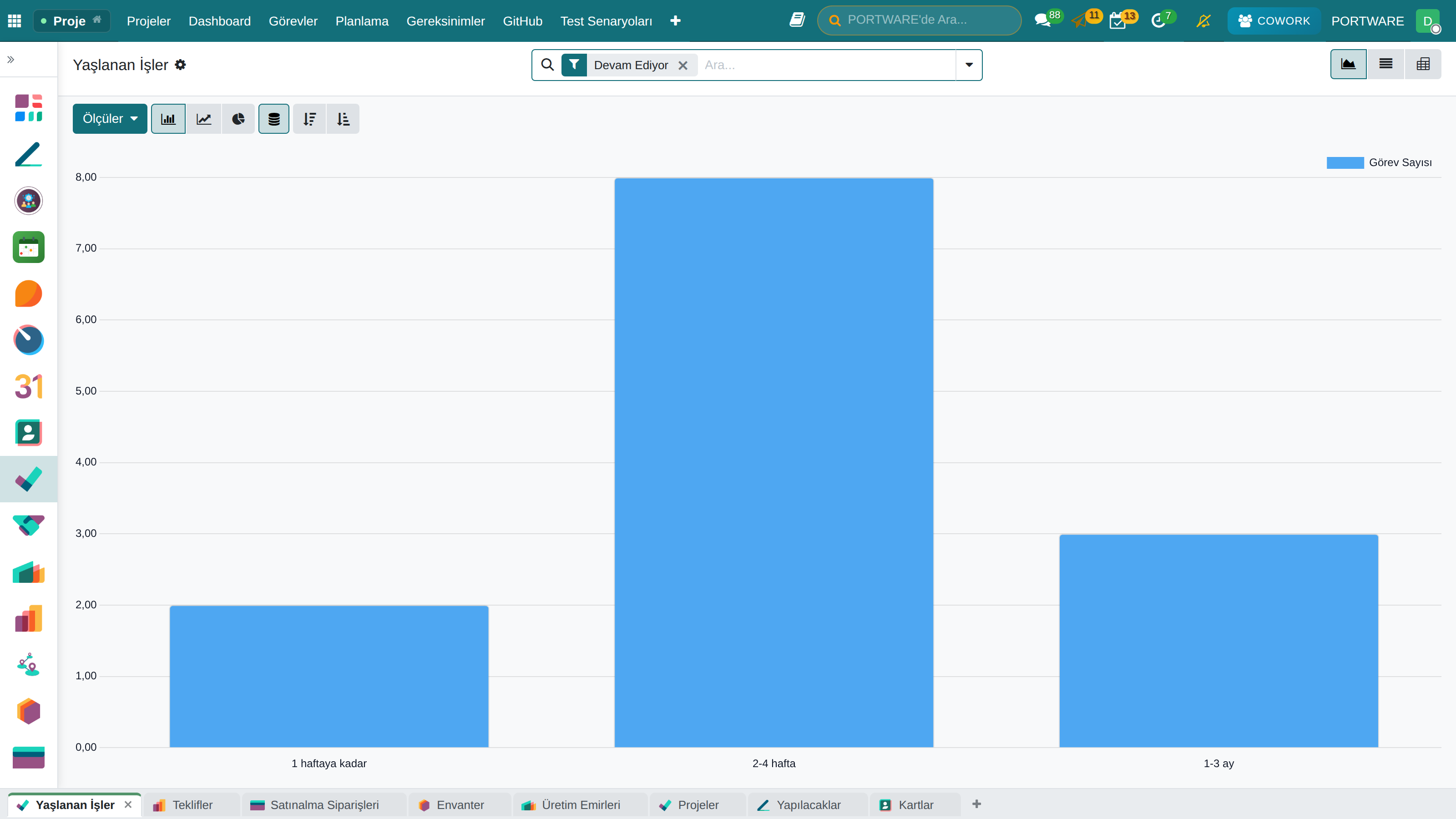The width and height of the screenshot is (1456, 819).
Task: Open the Görevler menu
Action: [x=293, y=21]
